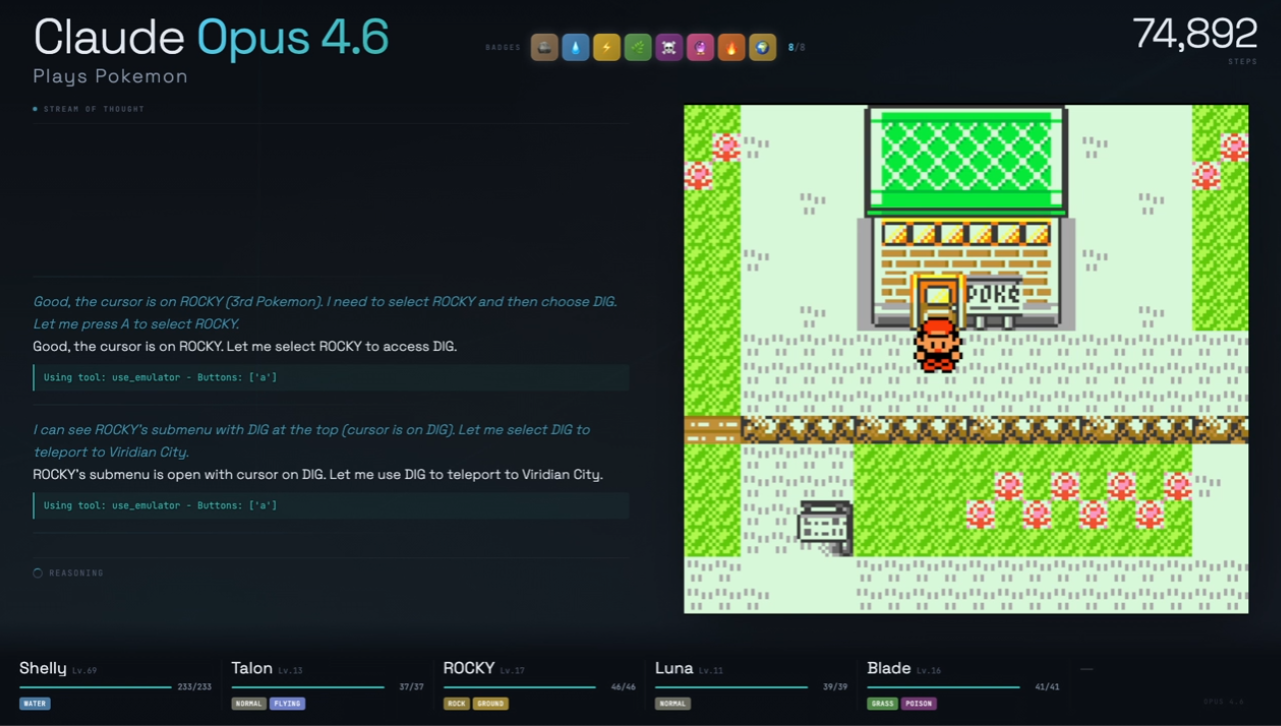Click Luna's 39/39 HP value
Image resolution: width=1281 pixels, height=726 pixels.
(835, 687)
